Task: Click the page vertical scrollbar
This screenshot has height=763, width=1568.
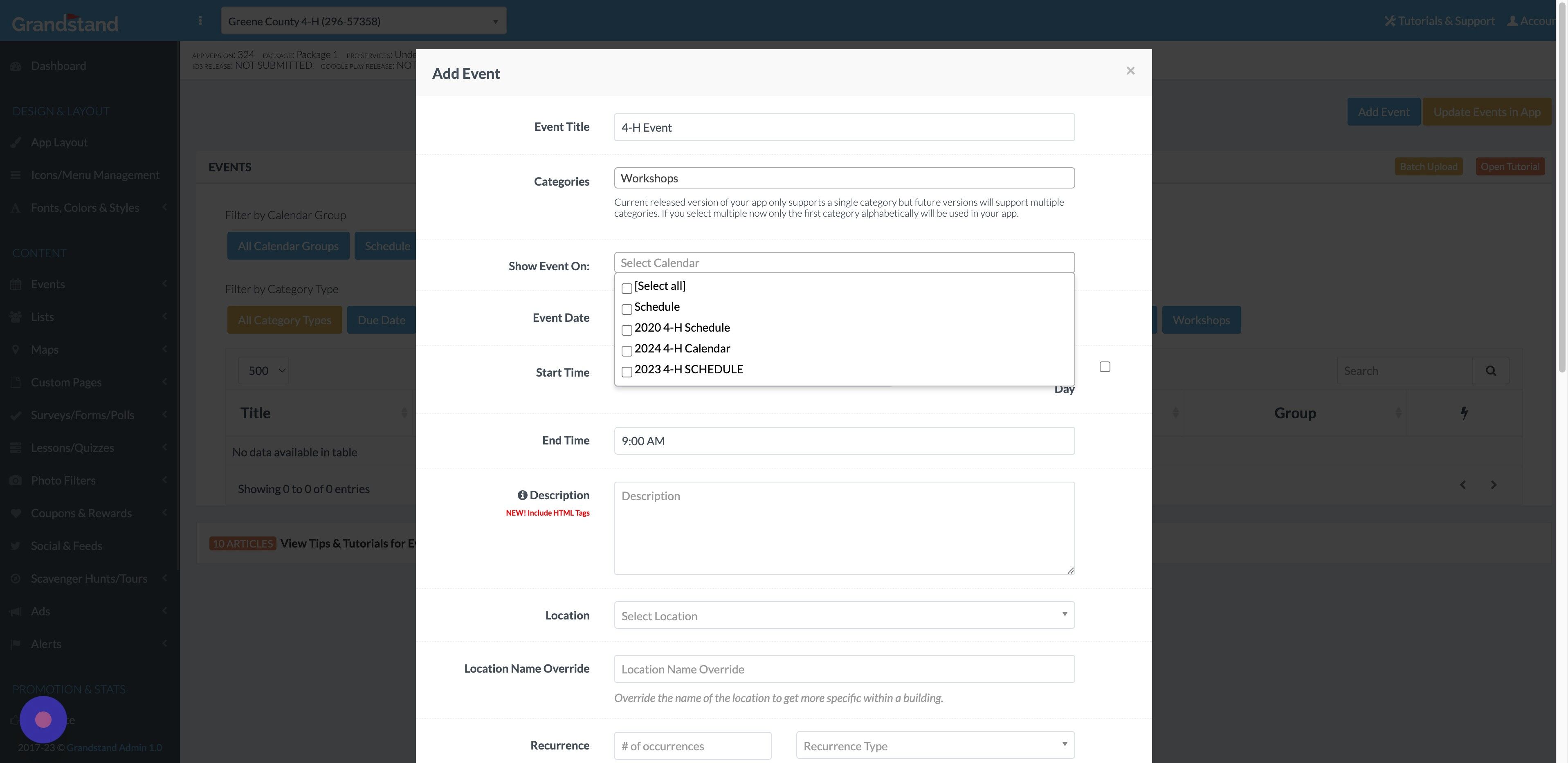Action: pyautogui.click(x=1562, y=189)
